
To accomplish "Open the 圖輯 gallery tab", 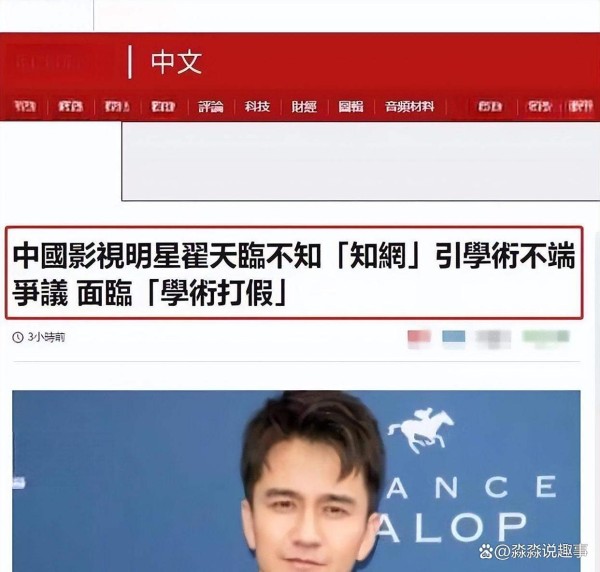I will click(351, 106).
